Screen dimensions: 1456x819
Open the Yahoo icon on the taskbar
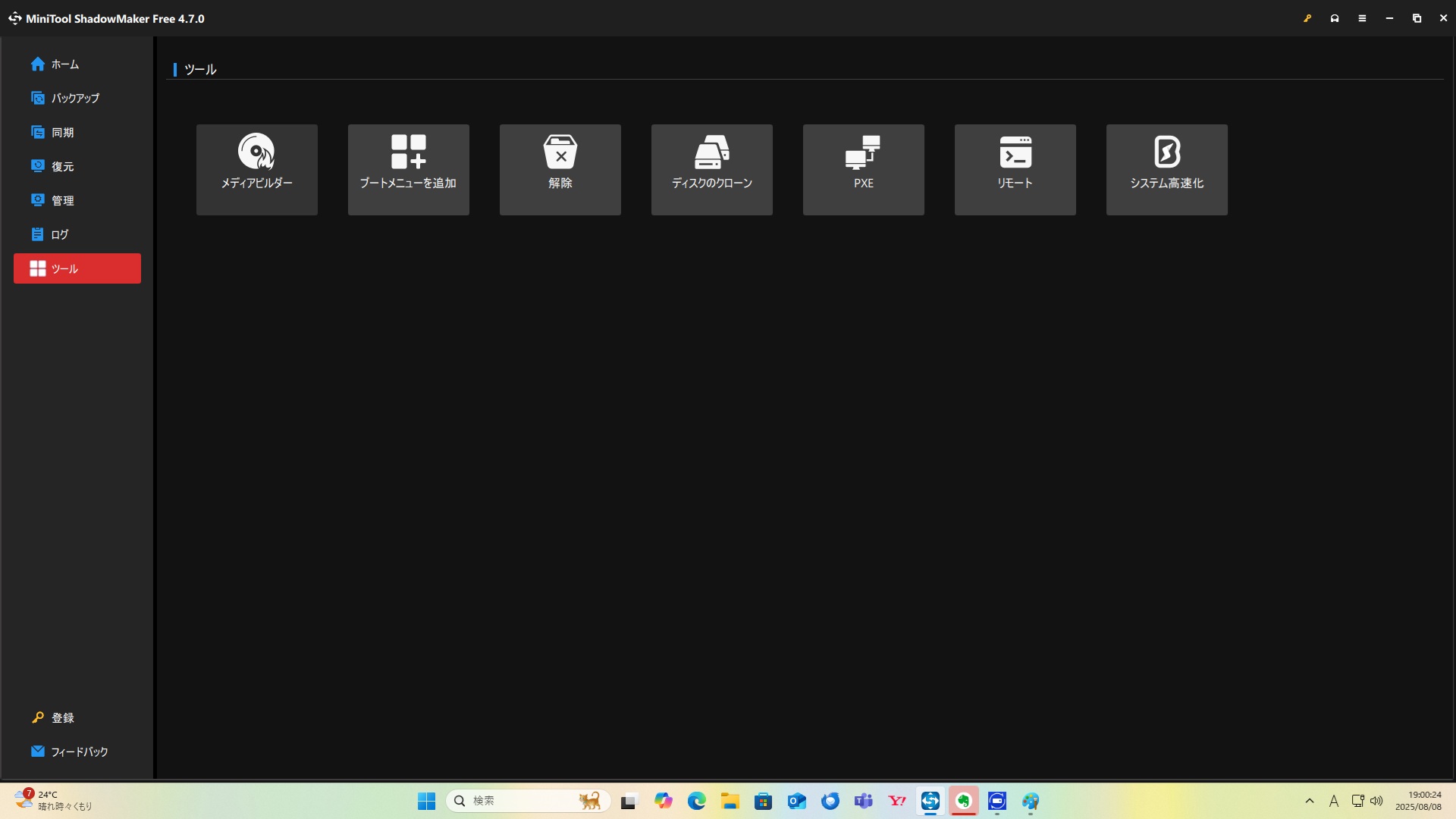[897, 801]
